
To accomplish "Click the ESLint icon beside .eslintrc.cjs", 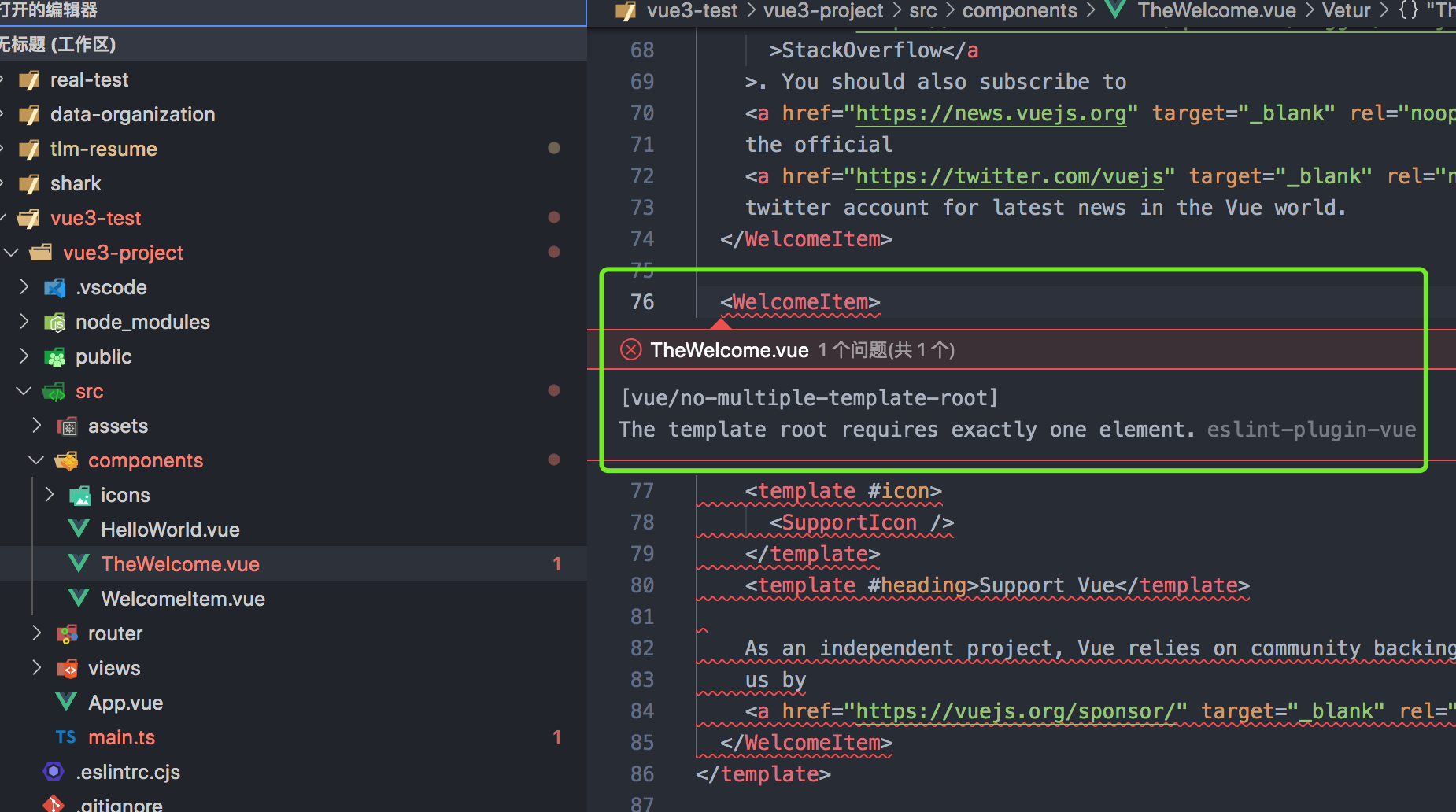I will 54,771.
